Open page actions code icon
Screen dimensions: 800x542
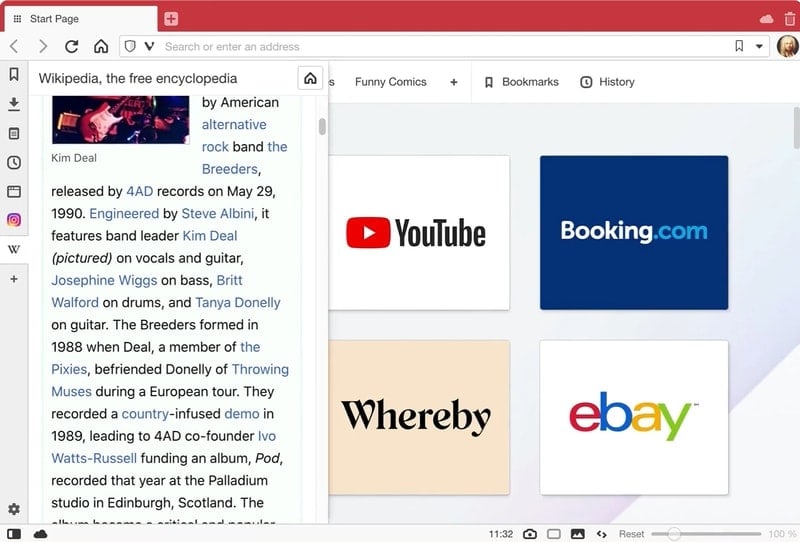point(602,534)
